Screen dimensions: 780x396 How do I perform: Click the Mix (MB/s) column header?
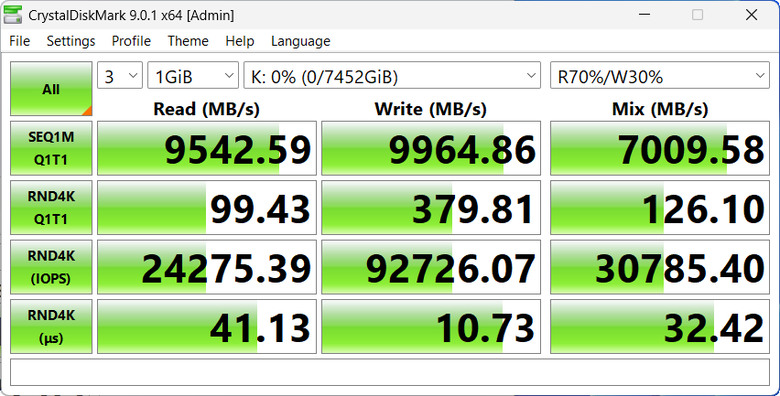point(660,109)
